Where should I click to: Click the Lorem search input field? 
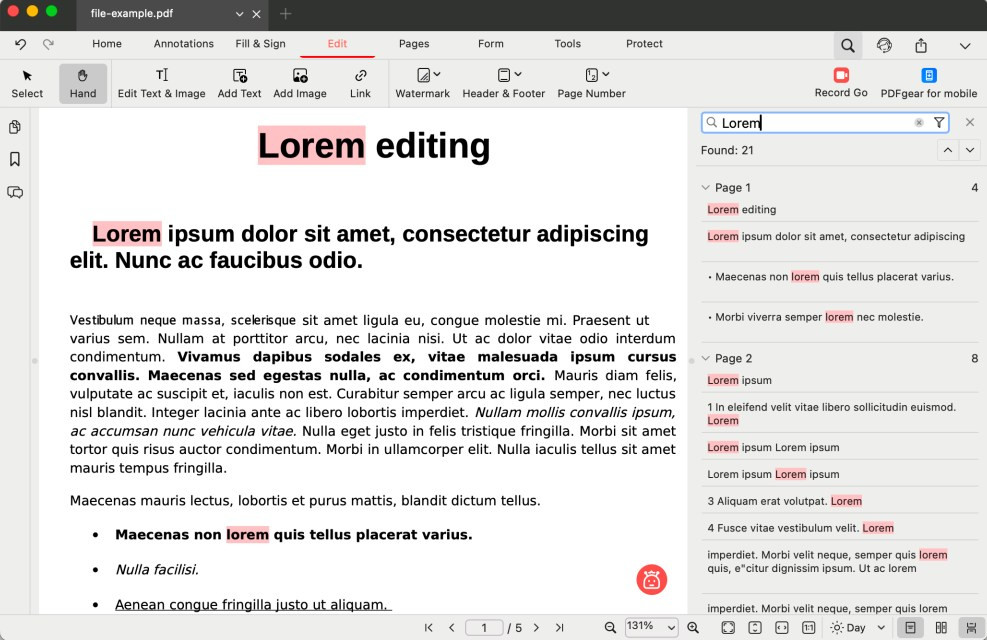pos(815,123)
